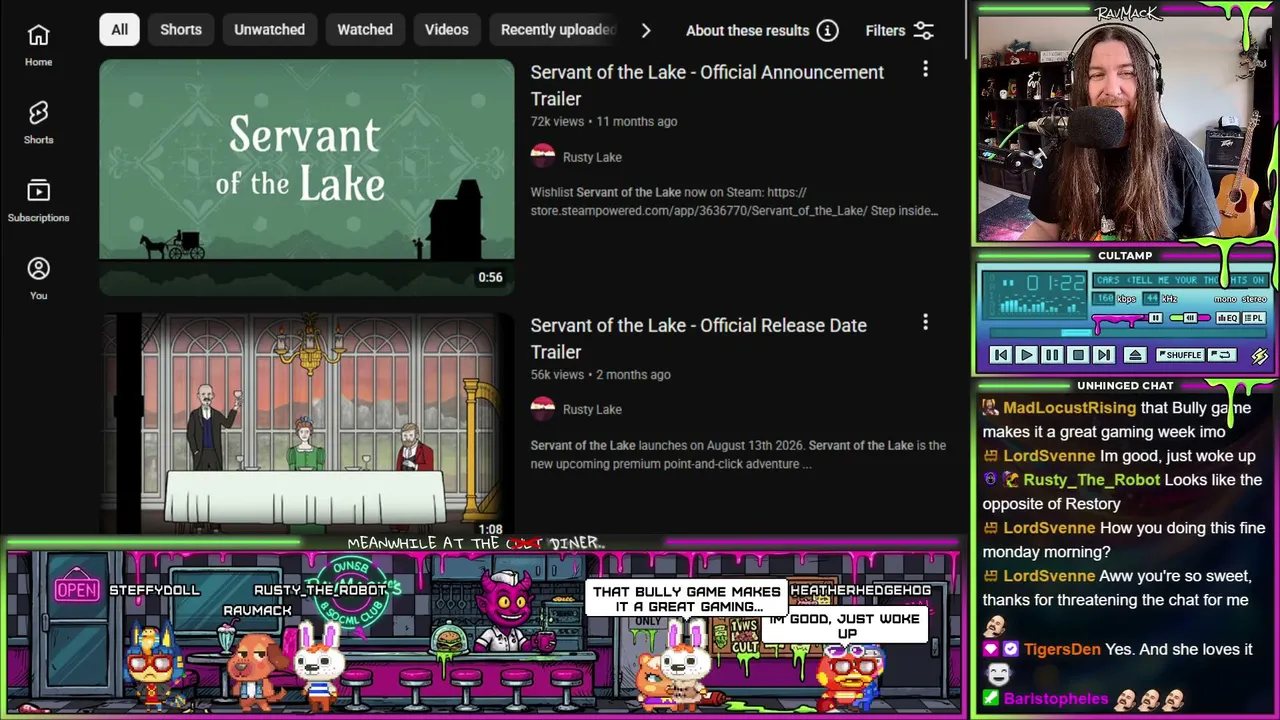This screenshot has height=720, width=1280.
Task: Click the HEATHERHEDGEHOG name label in the diner
Action: (x=860, y=590)
